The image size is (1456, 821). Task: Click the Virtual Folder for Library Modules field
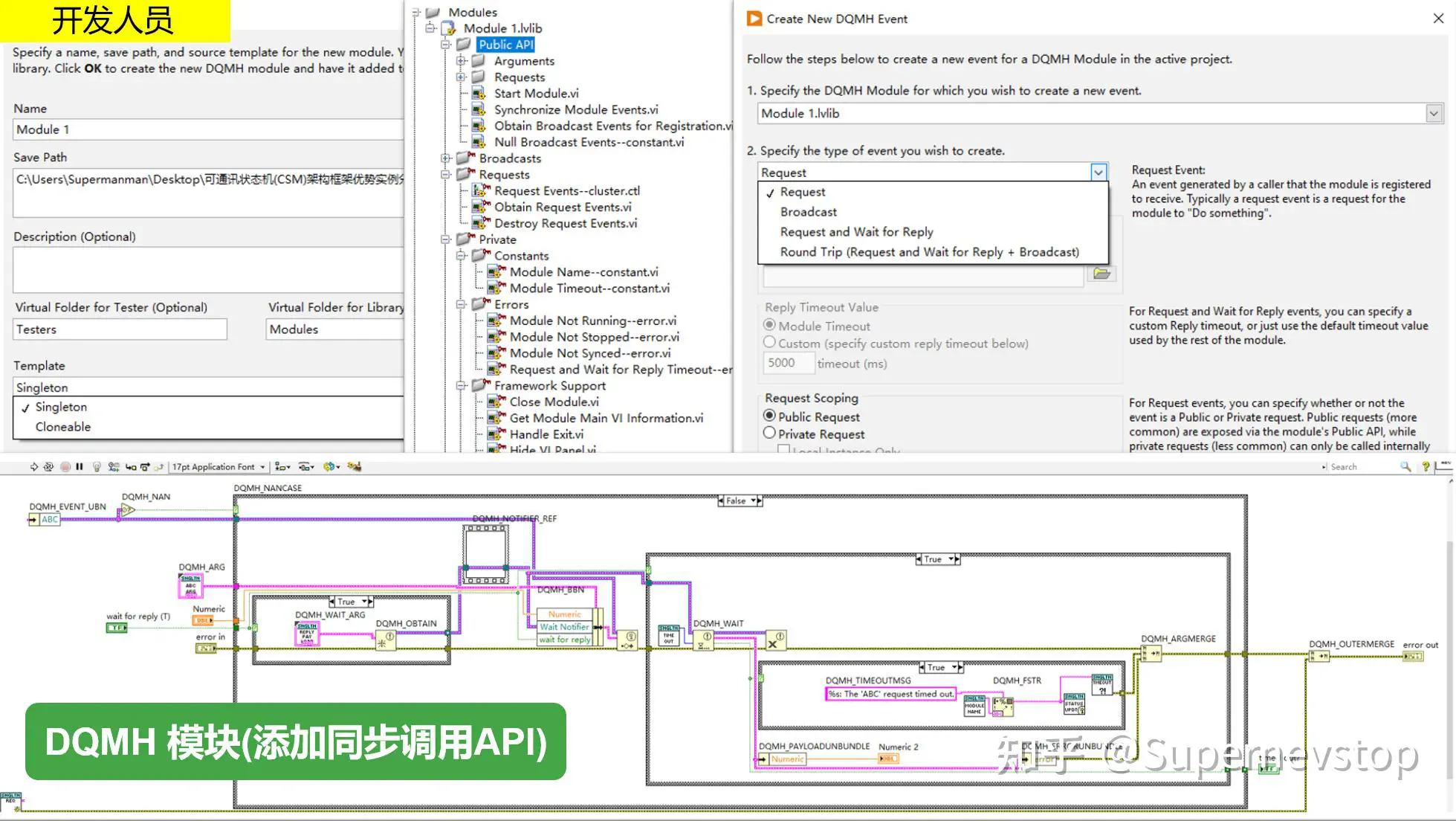[335, 329]
